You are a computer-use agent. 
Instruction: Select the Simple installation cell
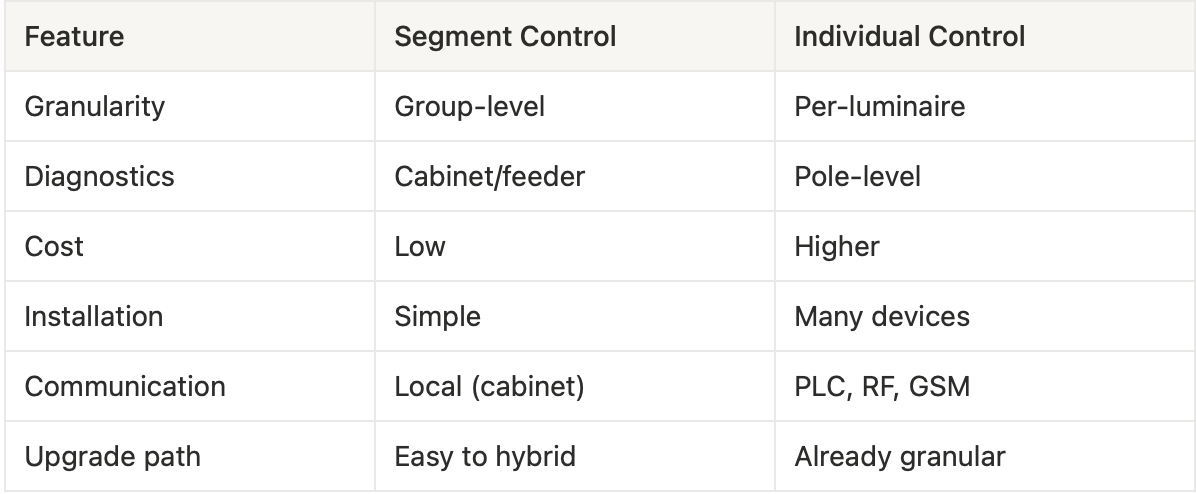pos(437,316)
